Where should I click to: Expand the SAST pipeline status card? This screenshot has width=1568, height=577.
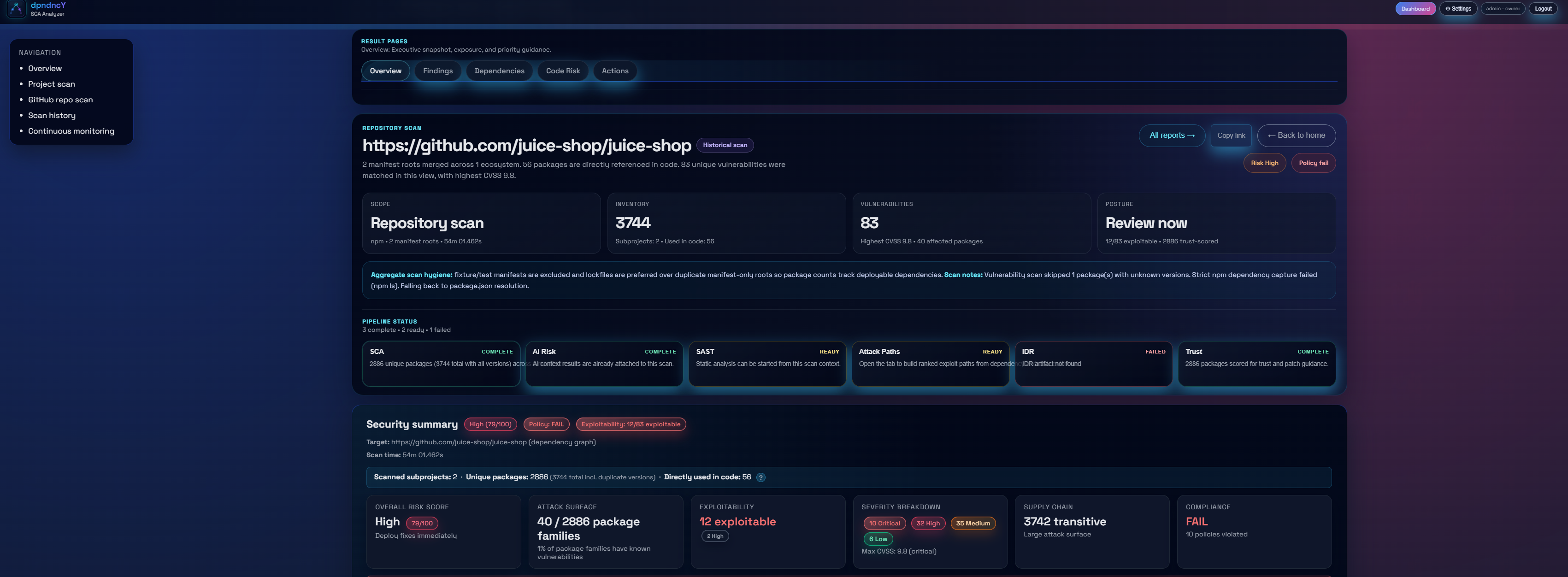pyautogui.click(x=767, y=363)
